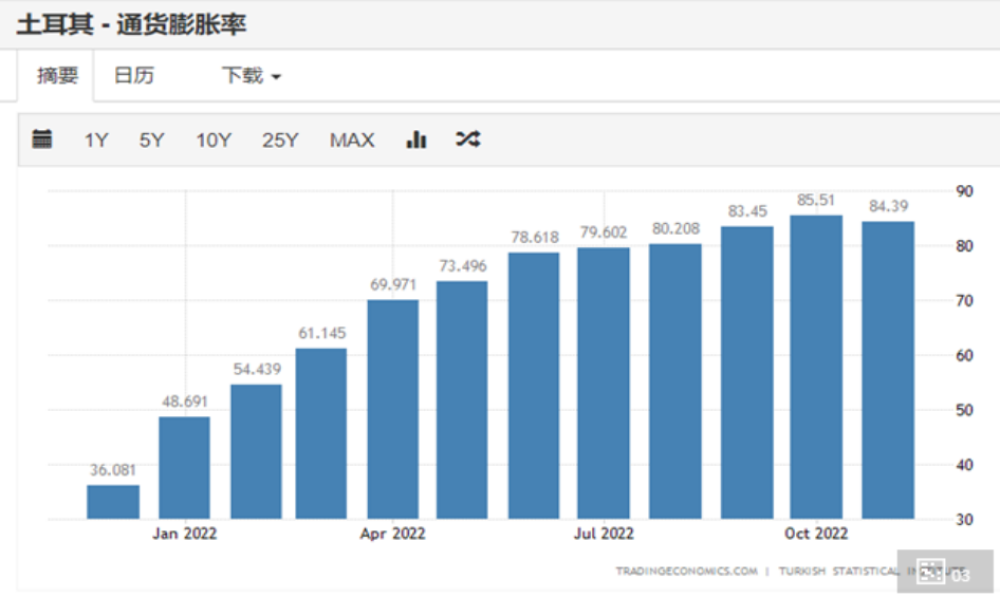Choose the 25Y time range

point(280,140)
